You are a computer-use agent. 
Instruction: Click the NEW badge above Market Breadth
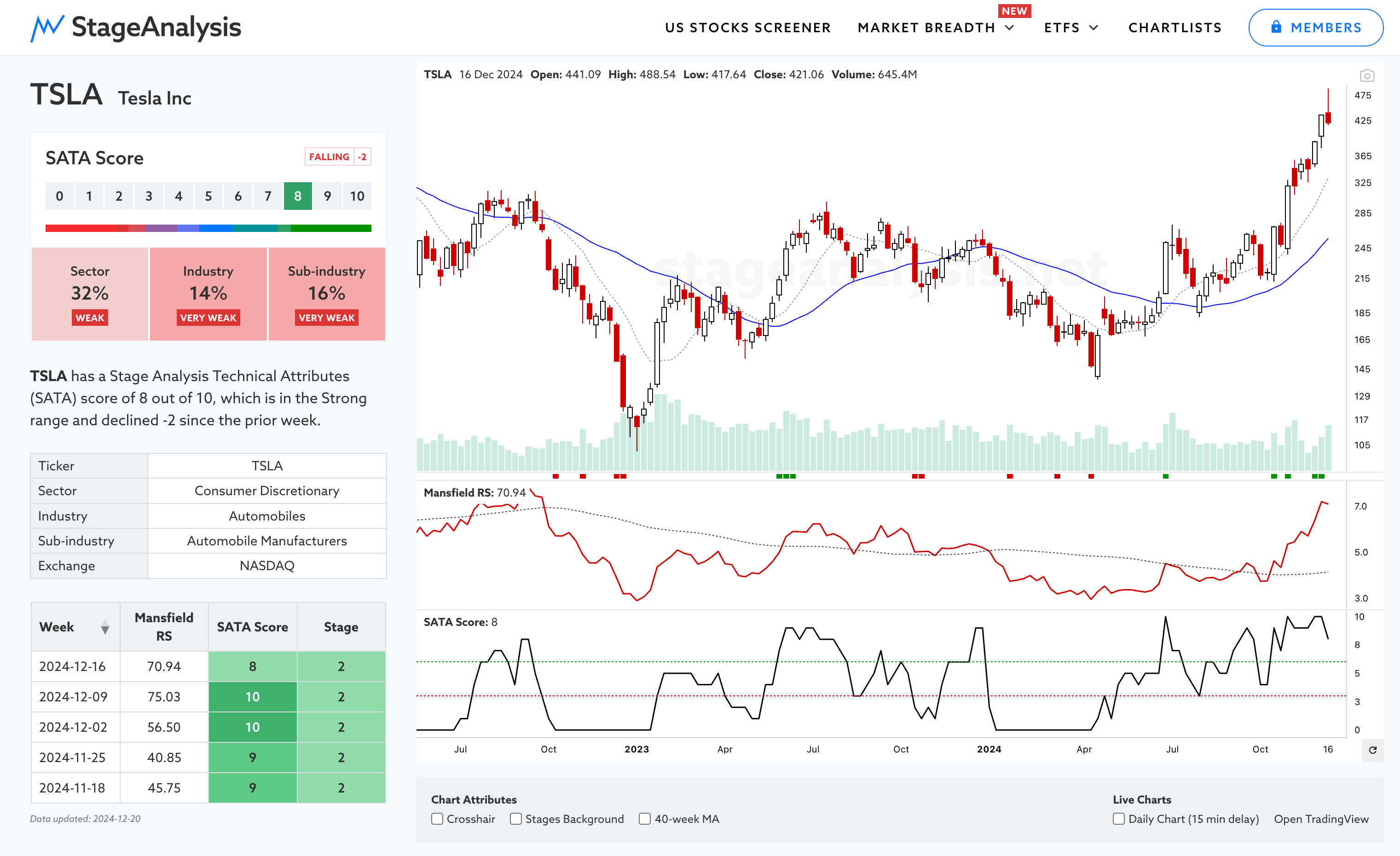pyautogui.click(x=1014, y=11)
